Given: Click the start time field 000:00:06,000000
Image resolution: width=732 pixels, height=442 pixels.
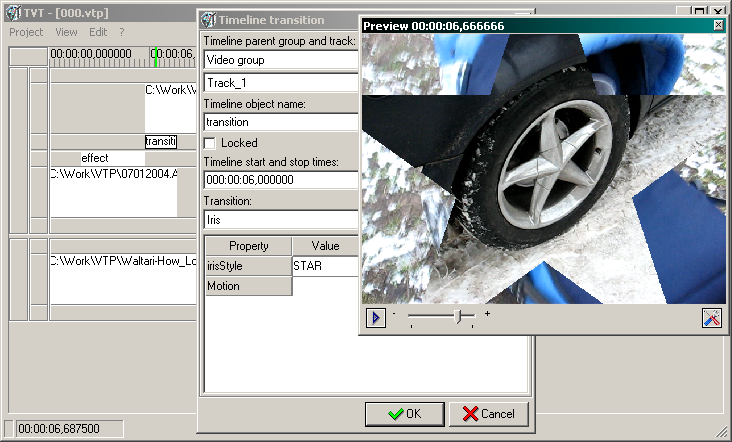Looking at the screenshot, I should click(x=281, y=180).
